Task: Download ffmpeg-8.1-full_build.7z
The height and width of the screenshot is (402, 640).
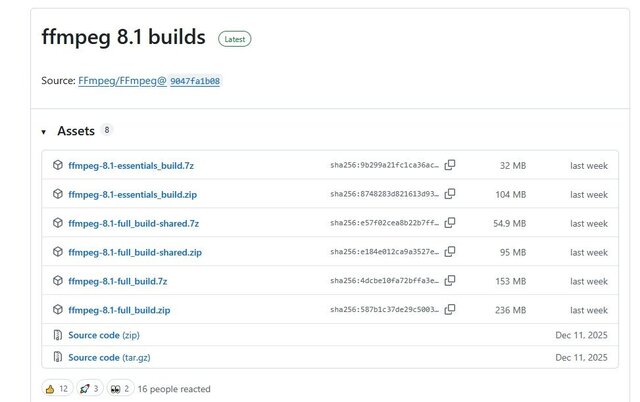Action: pyautogui.click(x=117, y=281)
